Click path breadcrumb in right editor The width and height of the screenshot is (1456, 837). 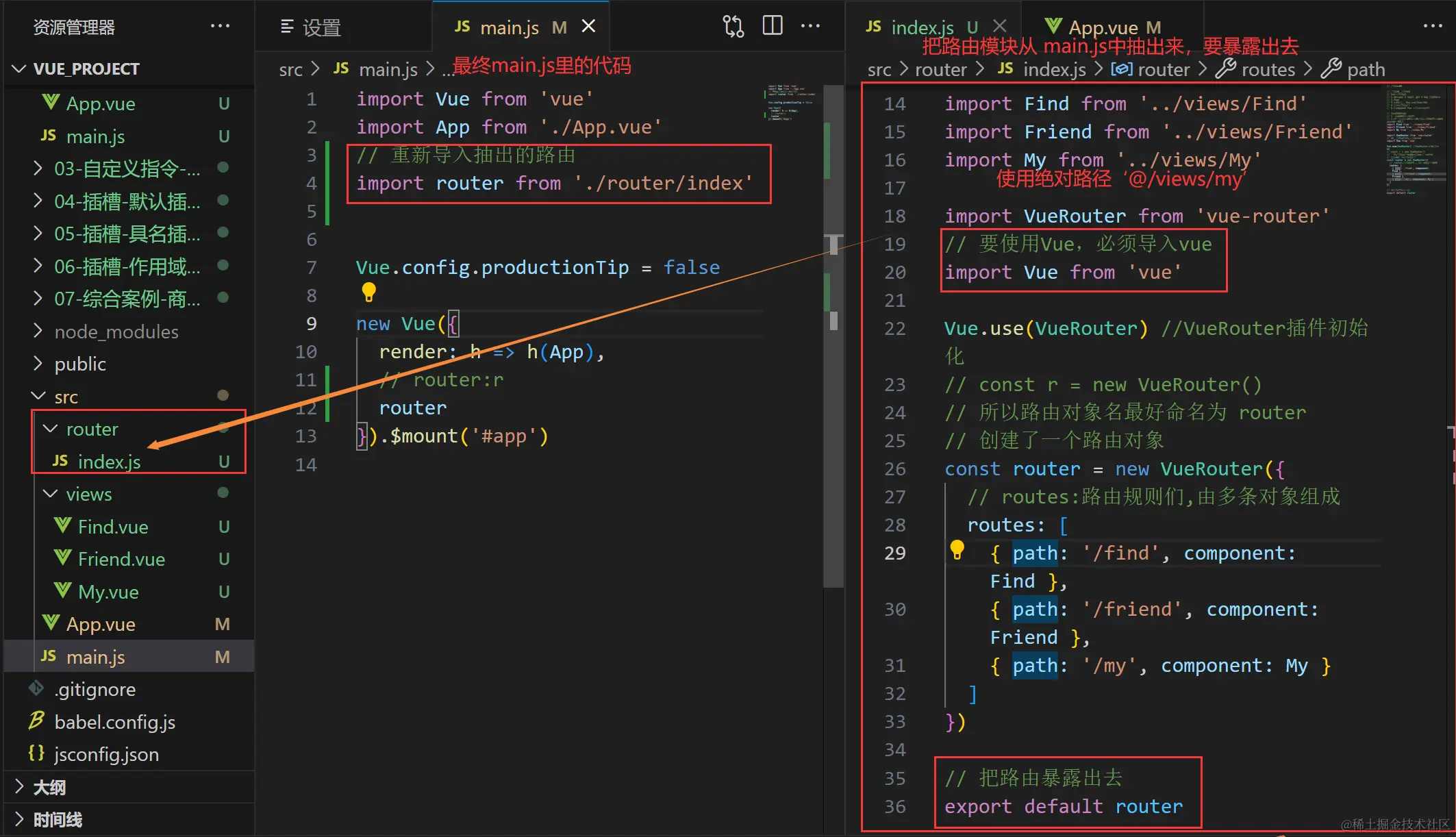1366,69
